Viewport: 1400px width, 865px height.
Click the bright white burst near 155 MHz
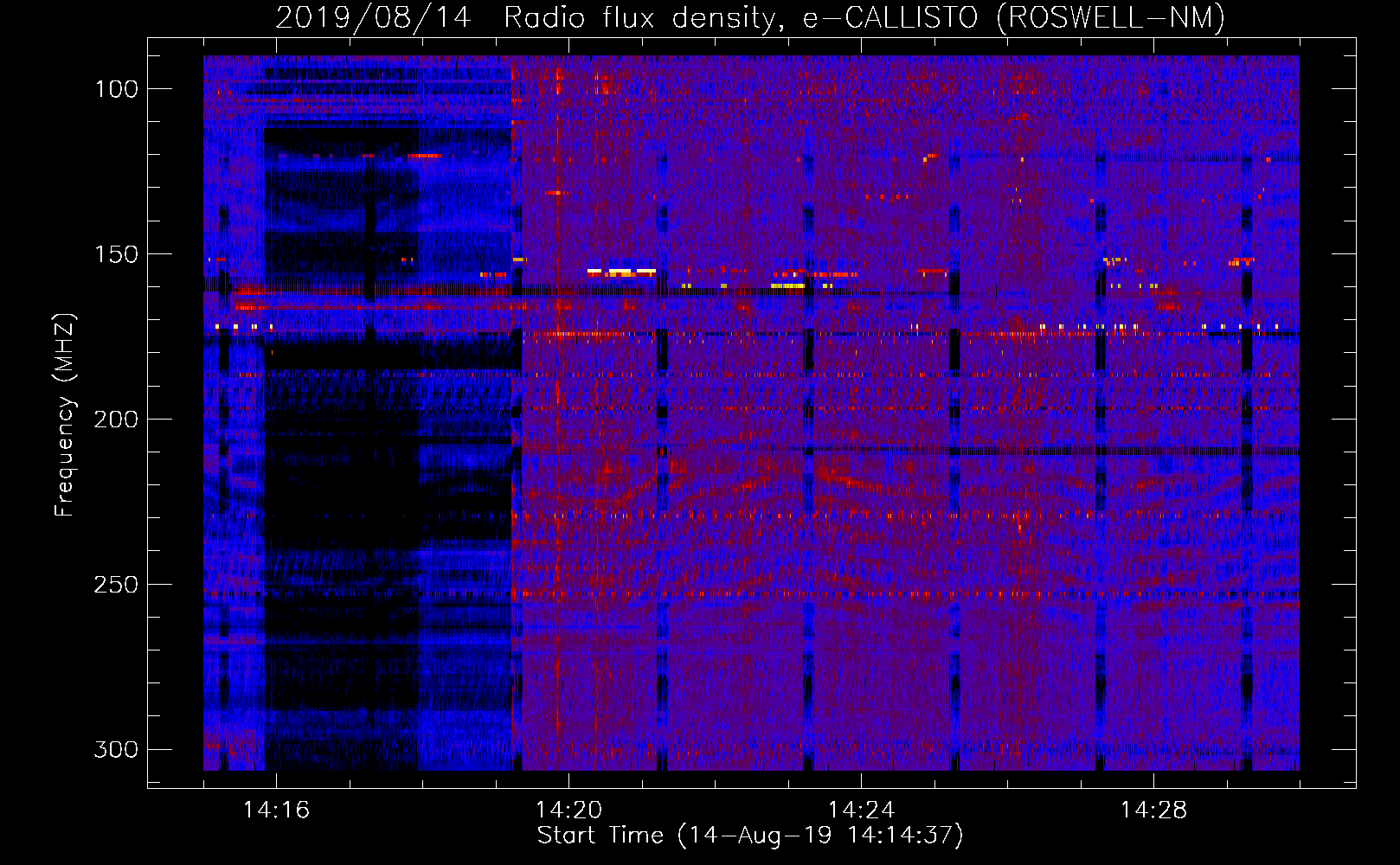(621, 272)
